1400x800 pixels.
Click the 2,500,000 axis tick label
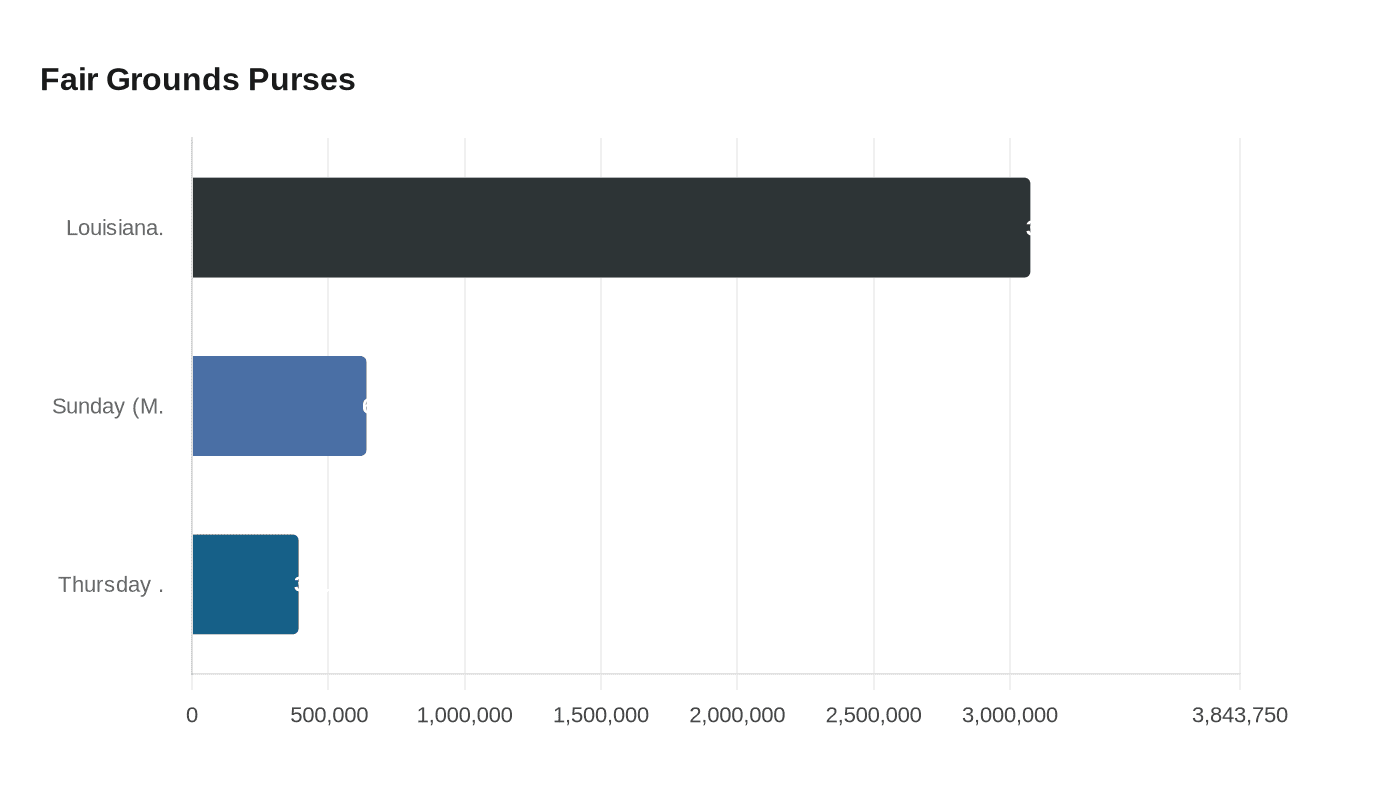coord(873,715)
